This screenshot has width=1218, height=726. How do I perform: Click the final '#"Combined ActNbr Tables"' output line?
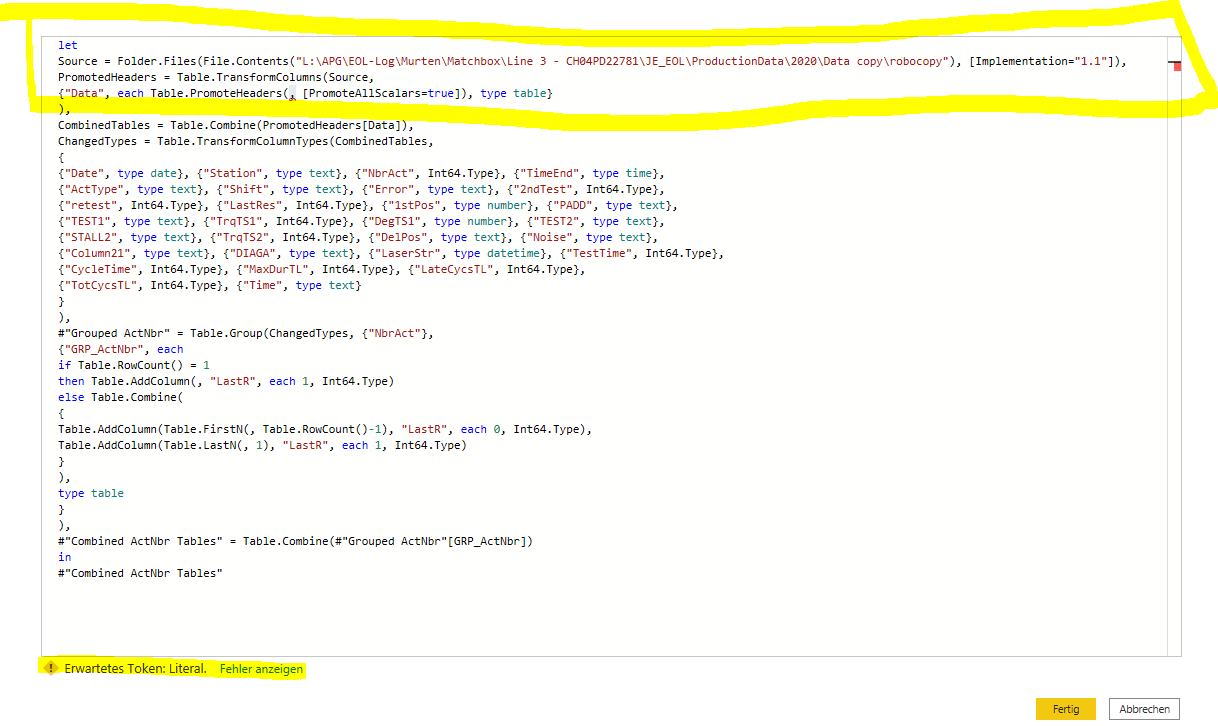tap(140, 573)
